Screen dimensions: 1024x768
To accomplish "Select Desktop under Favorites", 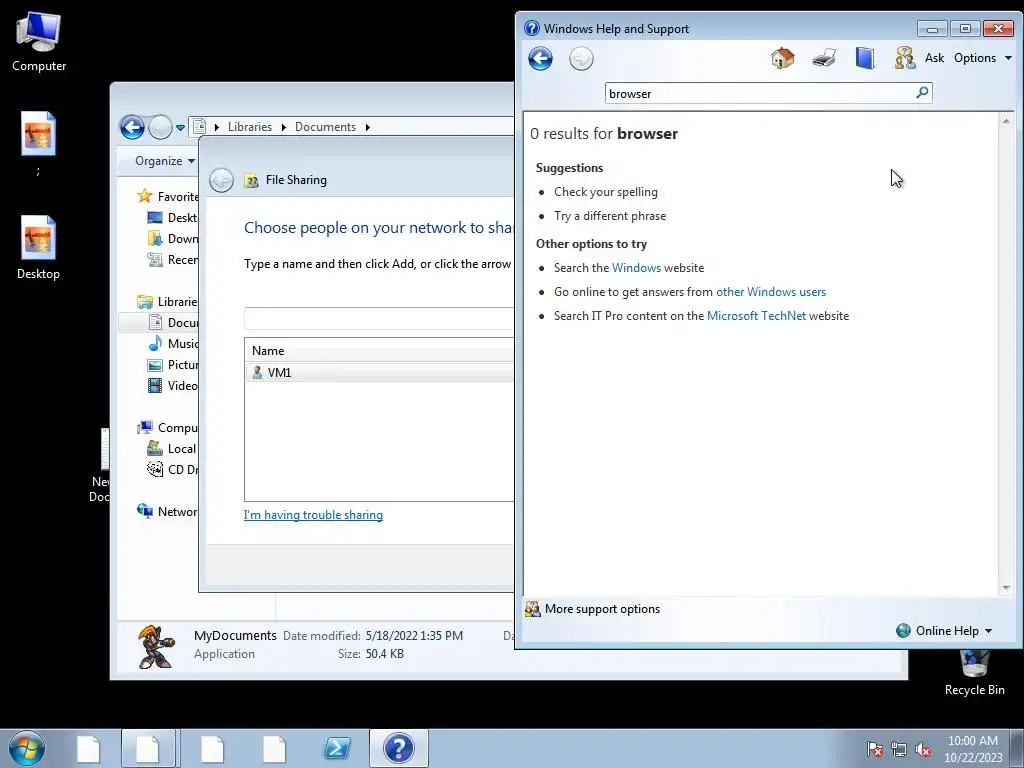I will pyautogui.click(x=172, y=217).
